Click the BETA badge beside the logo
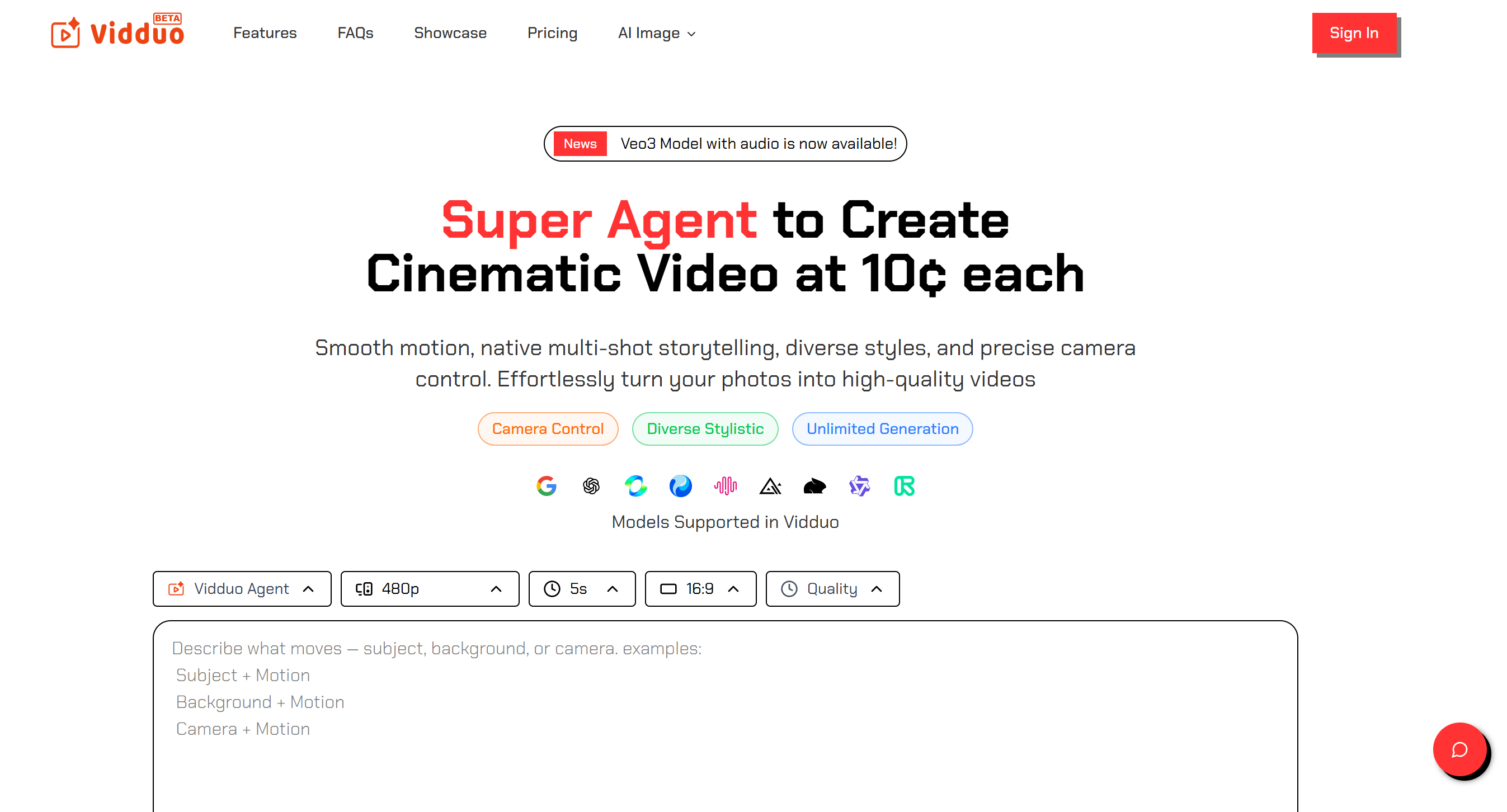 click(167, 18)
